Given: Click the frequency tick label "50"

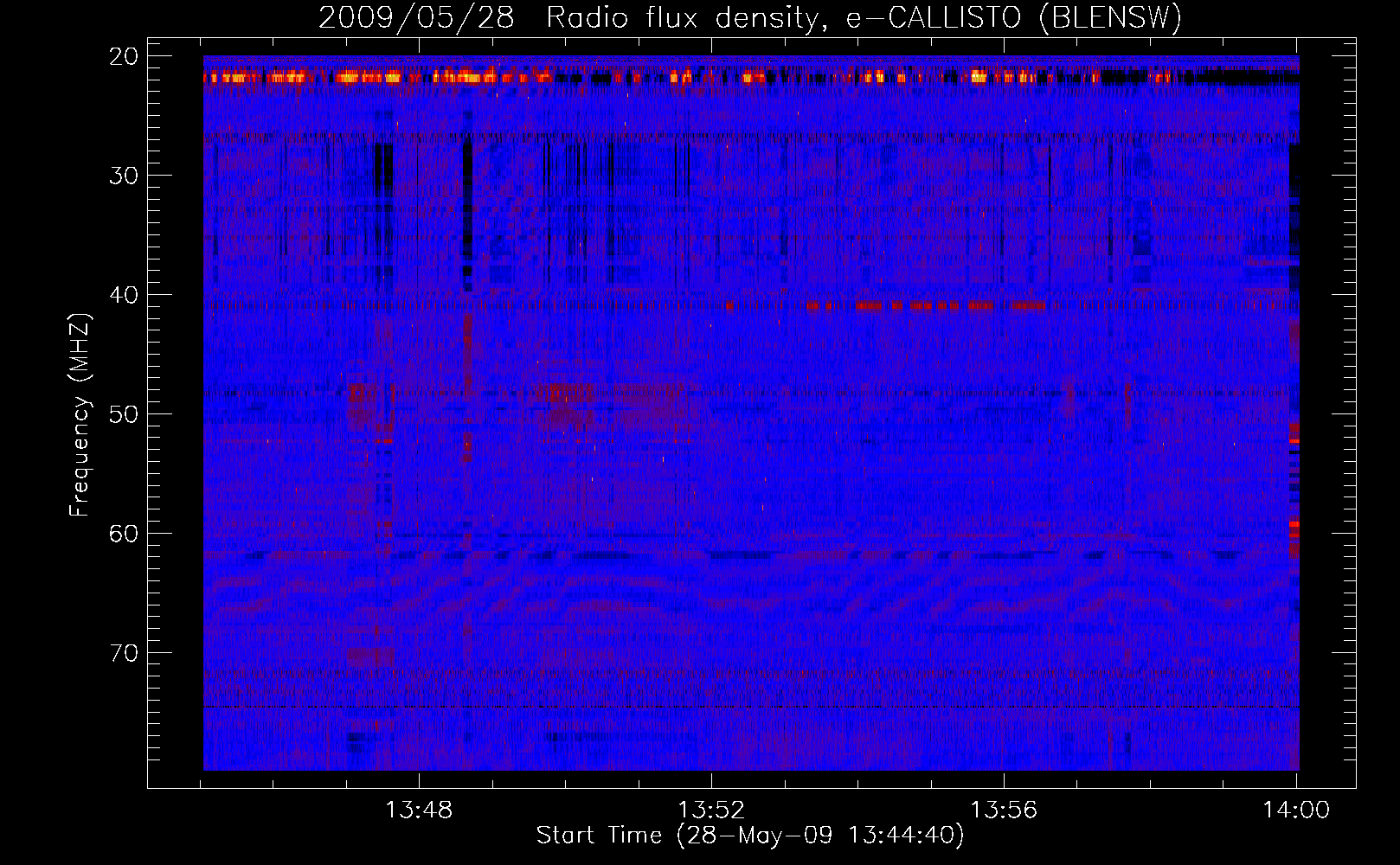Looking at the screenshot, I should click(124, 414).
